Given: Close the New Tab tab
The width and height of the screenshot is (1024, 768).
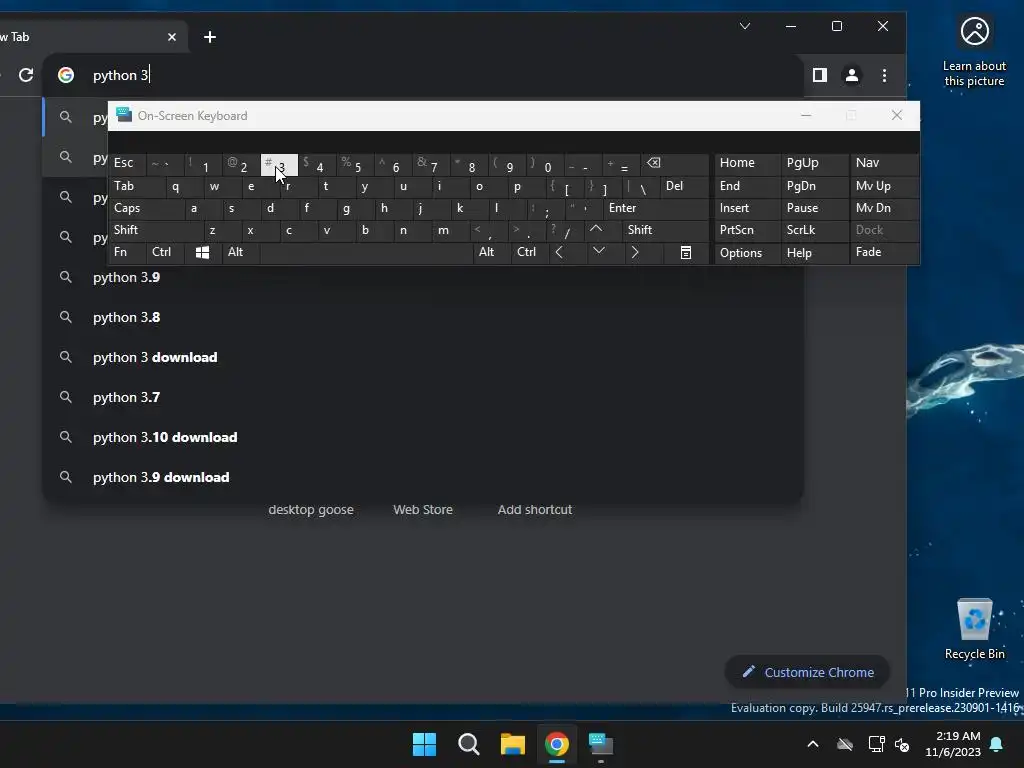Looking at the screenshot, I should pos(172,37).
